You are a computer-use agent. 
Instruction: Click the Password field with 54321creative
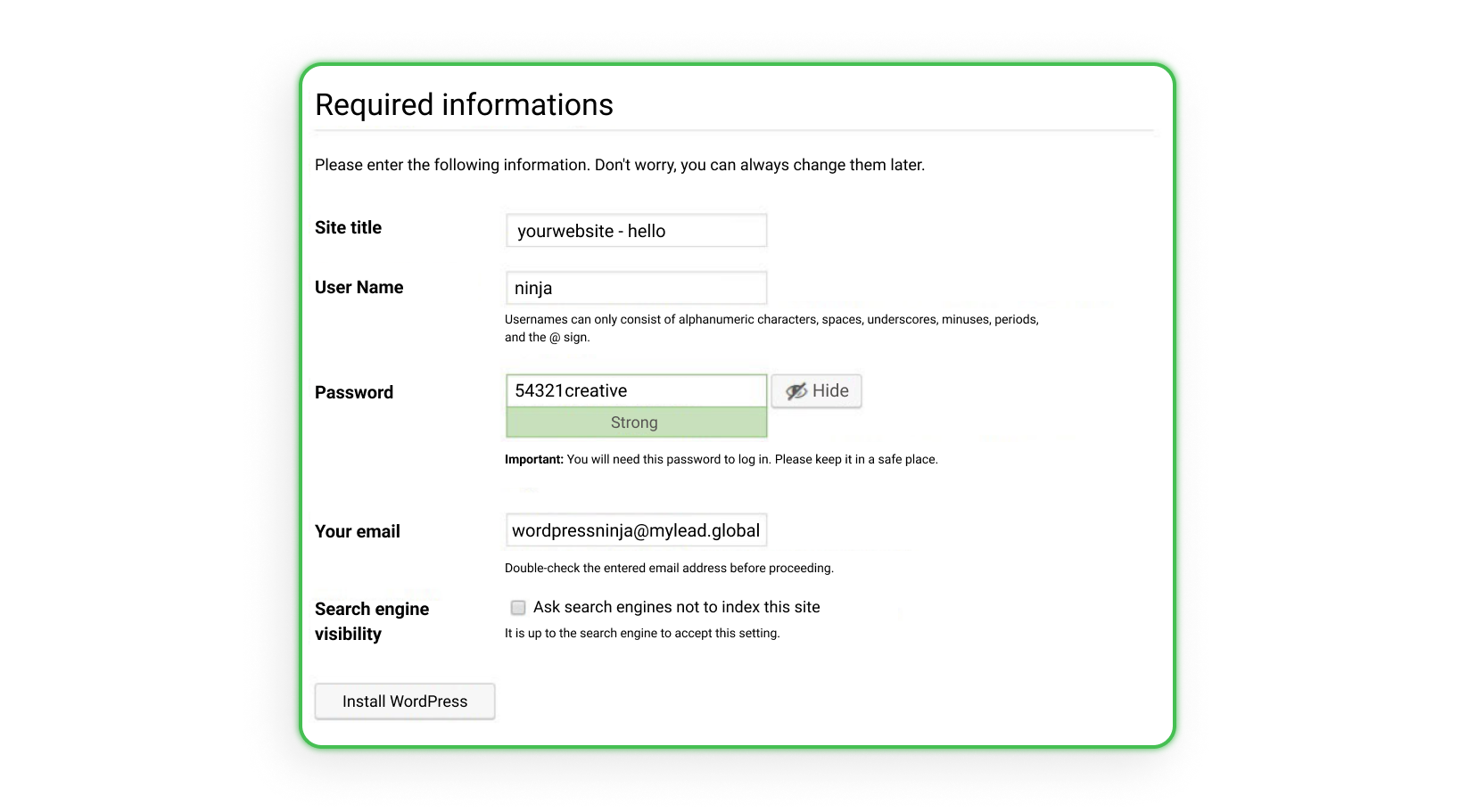click(636, 390)
